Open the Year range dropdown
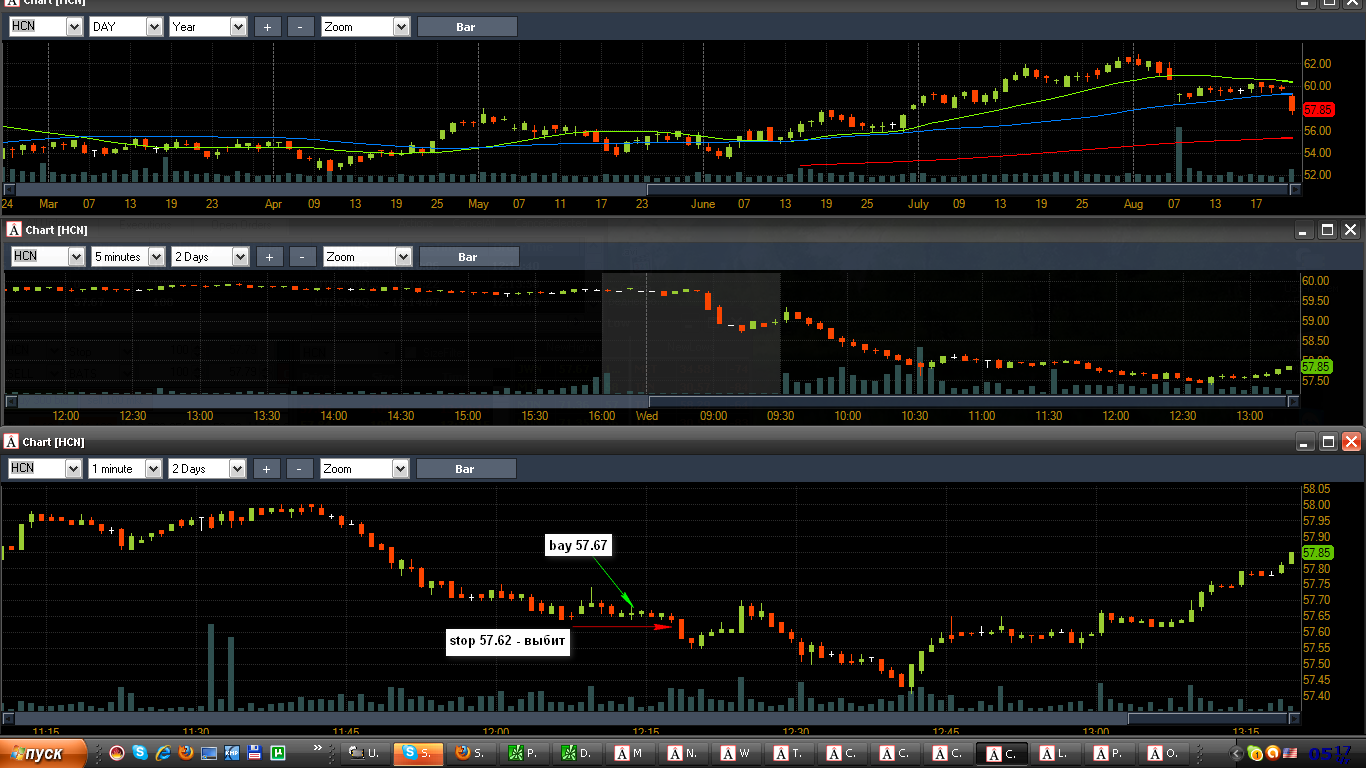The width and height of the screenshot is (1366, 768). click(208, 27)
